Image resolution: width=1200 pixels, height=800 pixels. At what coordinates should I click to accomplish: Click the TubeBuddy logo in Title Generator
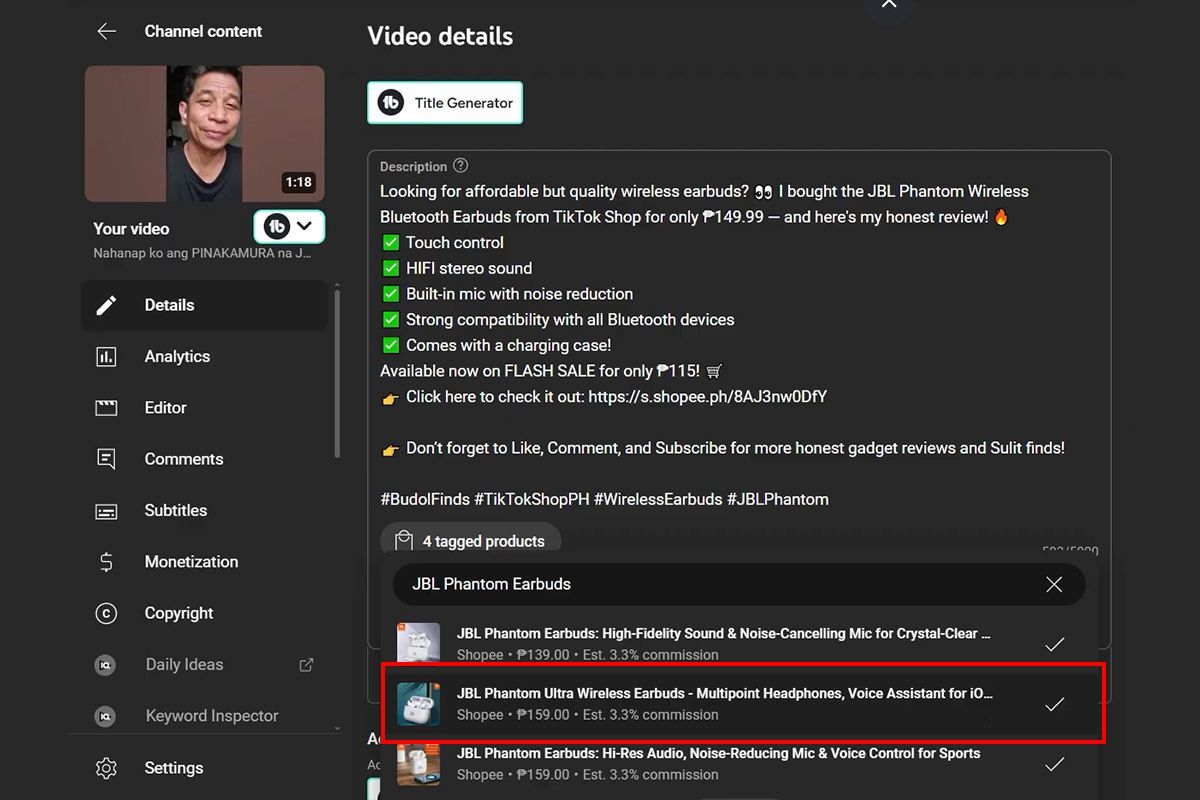tap(391, 102)
